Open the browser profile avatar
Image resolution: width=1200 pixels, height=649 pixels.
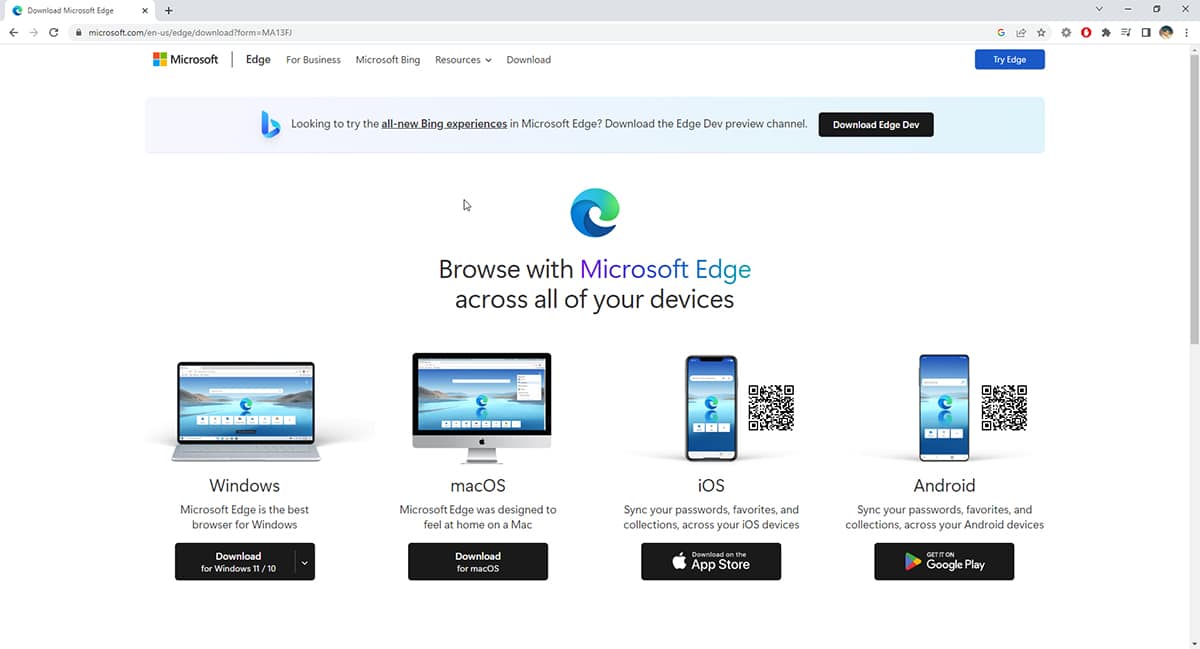(1165, 32)
